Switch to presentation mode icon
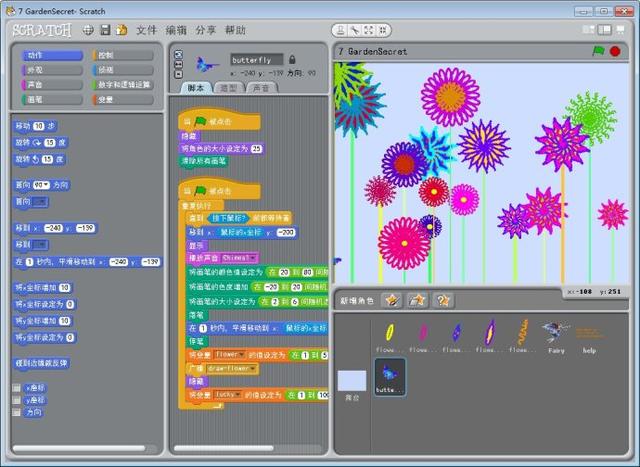This screenshot has width=640, height=467. coord(620,30)
